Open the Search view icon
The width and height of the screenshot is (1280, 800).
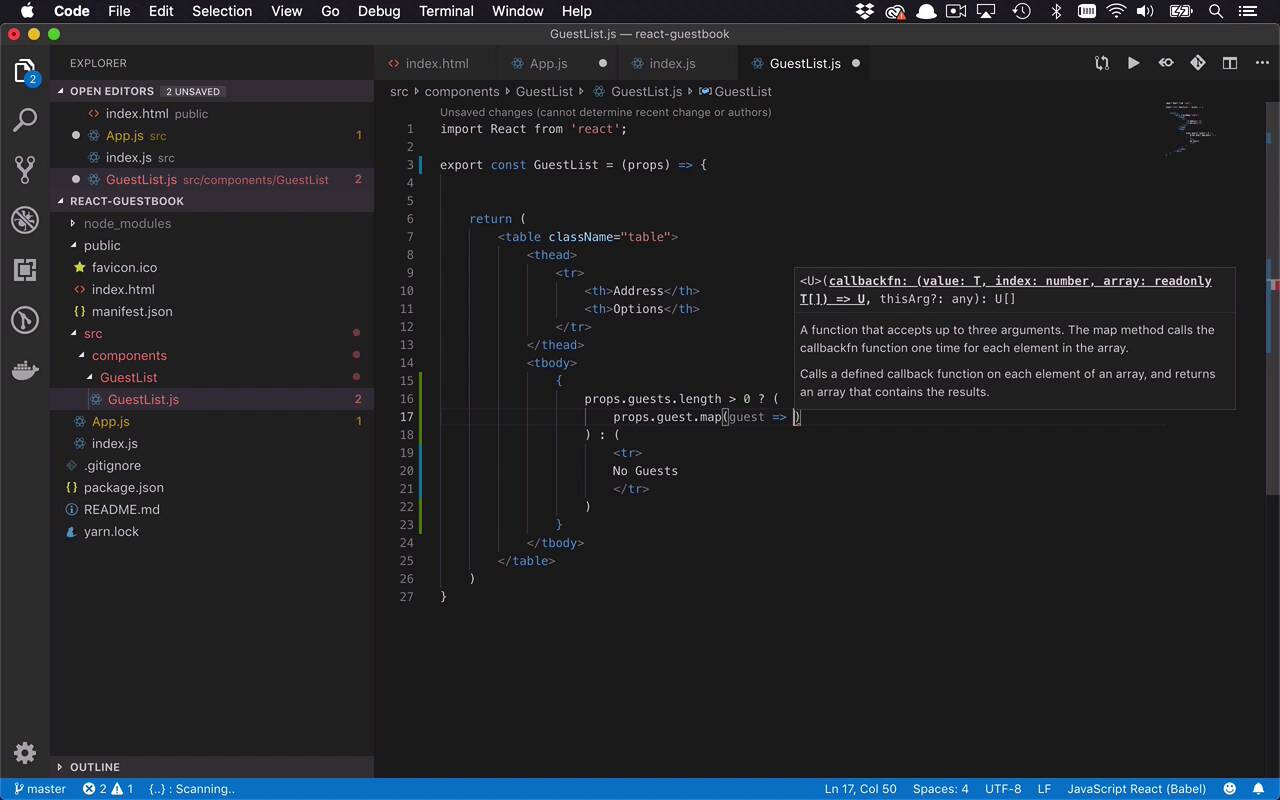click(25, 120)
